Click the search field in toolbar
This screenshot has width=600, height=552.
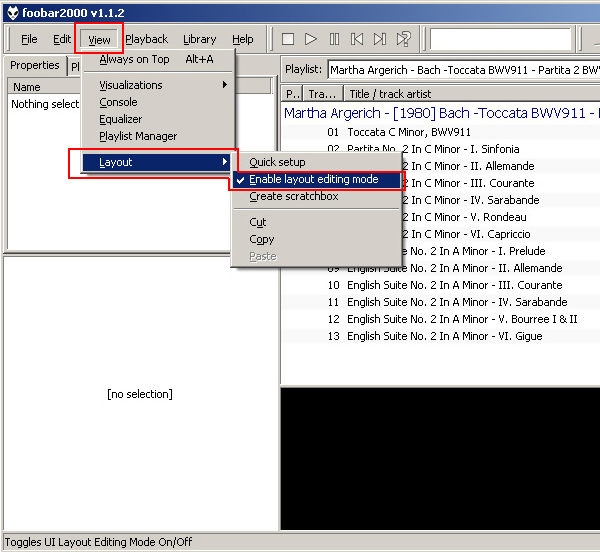(x=501, y=39)
